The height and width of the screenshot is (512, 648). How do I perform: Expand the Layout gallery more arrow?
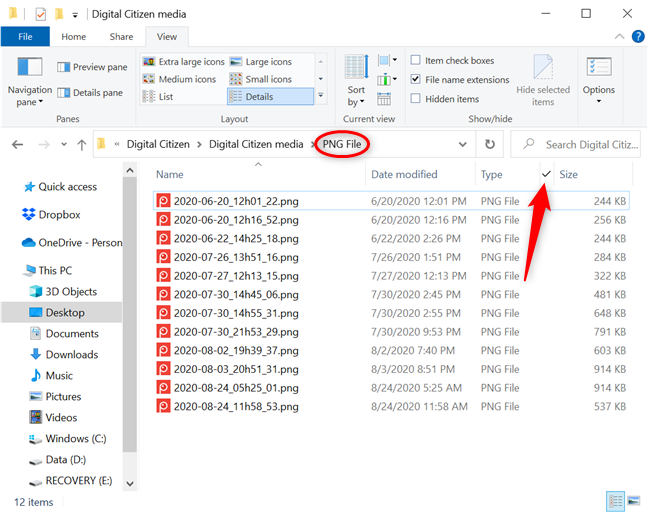tap(321, 96)
